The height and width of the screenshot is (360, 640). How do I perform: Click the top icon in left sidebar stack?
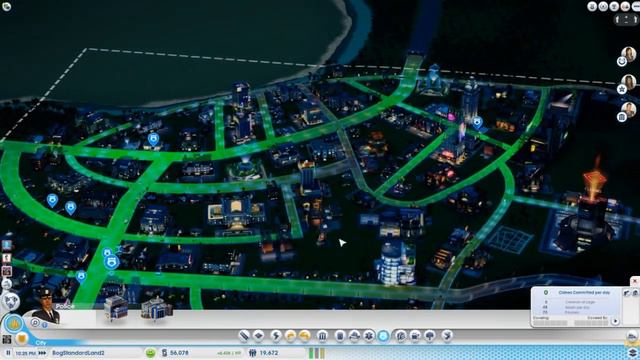pos(7,245)
